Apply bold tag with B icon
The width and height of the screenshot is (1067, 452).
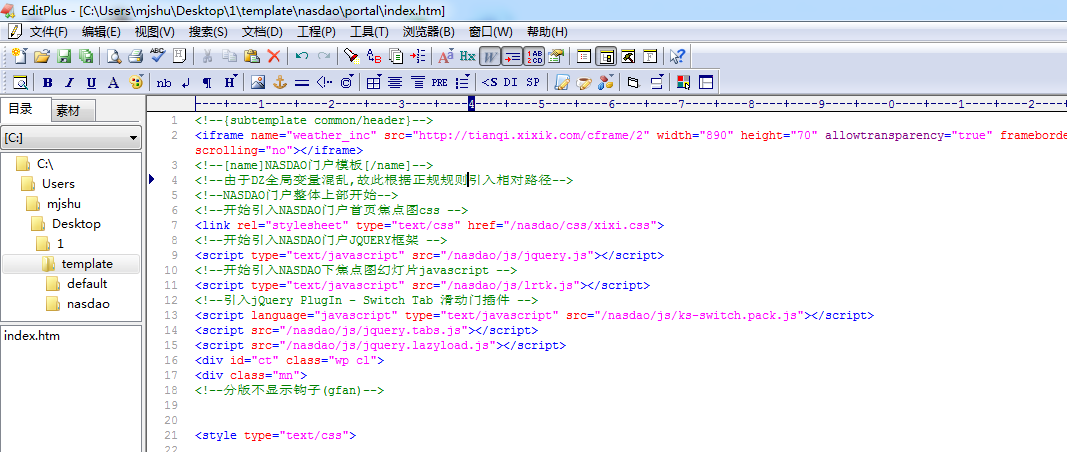(48, 82)
